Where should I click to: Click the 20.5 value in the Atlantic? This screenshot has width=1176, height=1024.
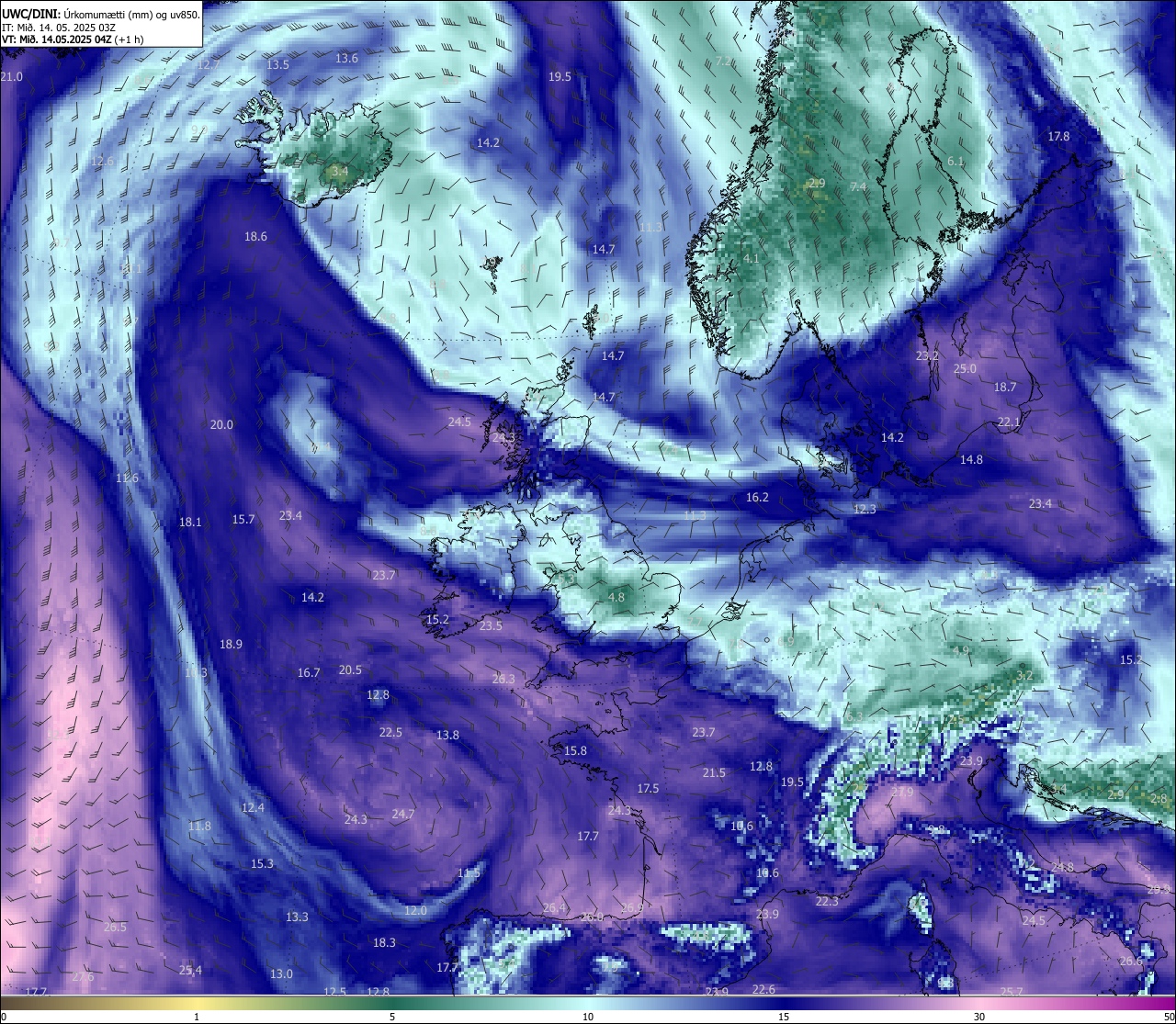point(350,670)
